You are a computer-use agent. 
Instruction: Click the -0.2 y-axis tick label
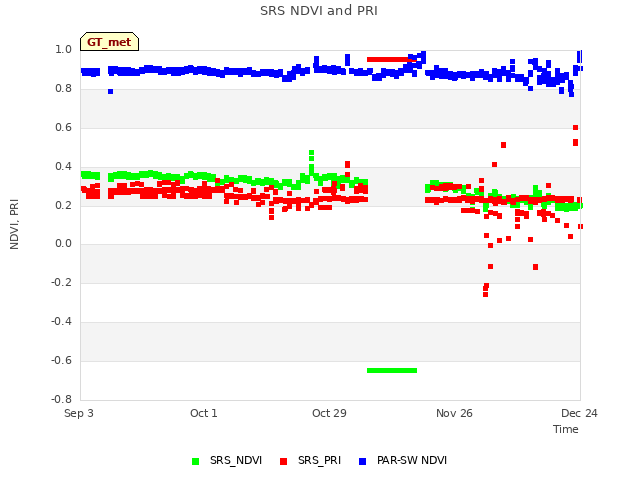pos(61,283)
